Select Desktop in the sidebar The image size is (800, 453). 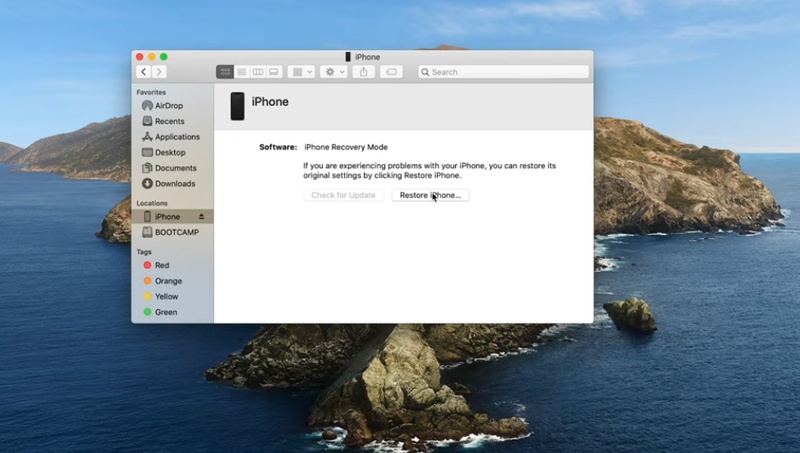tap(172, 152)
